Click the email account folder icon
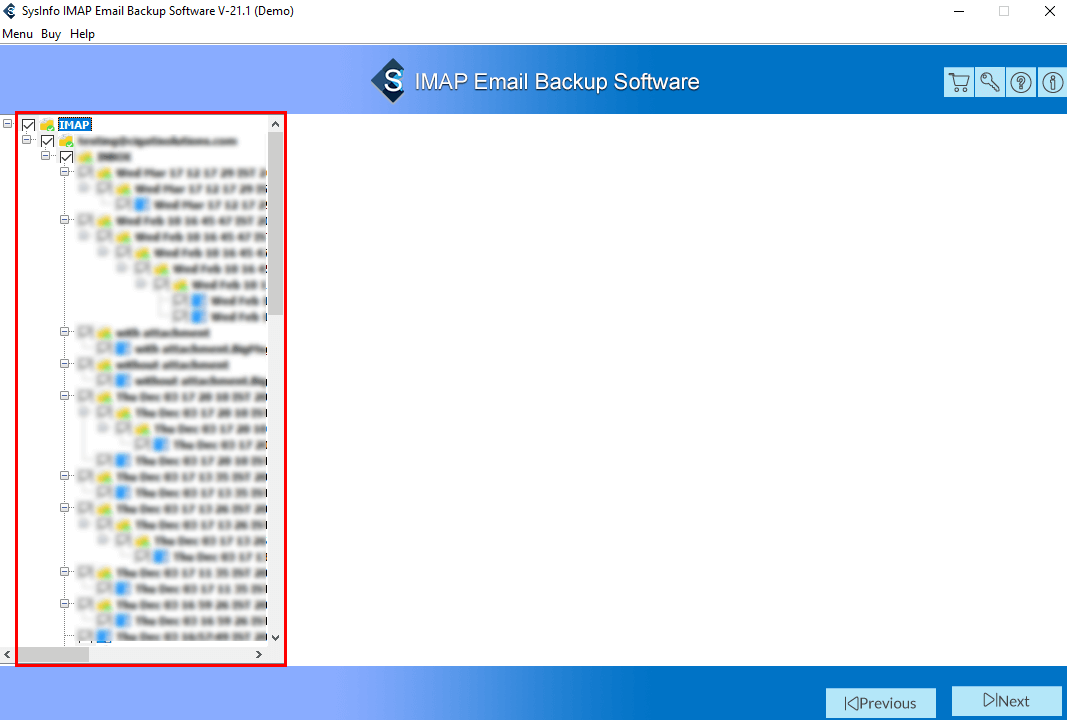This screenshot has width=1067, height=720. [66, 141]
